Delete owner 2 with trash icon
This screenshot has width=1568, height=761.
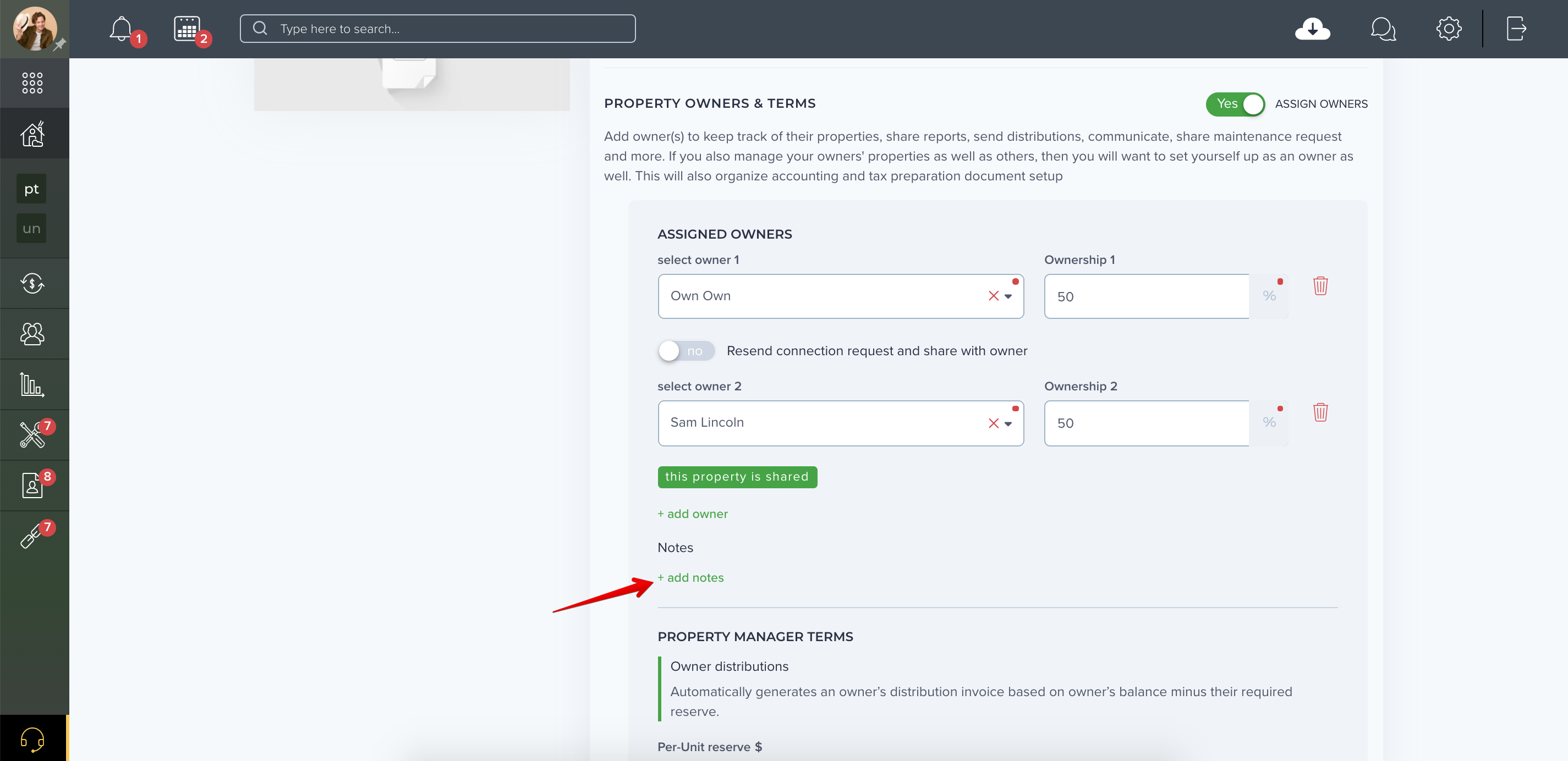pyautogui.click(x=1320, y=412)
